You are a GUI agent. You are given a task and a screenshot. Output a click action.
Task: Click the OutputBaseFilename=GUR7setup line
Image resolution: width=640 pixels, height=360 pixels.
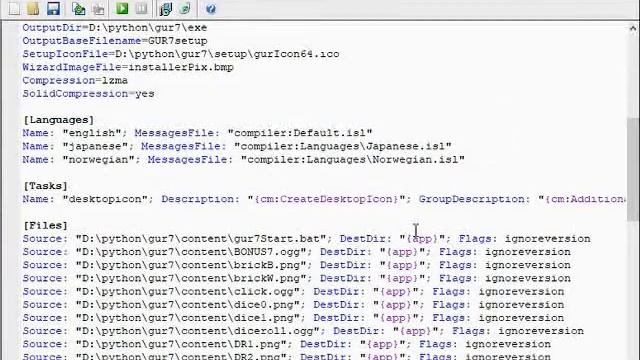pyautogui.click(x=115, y=41)
